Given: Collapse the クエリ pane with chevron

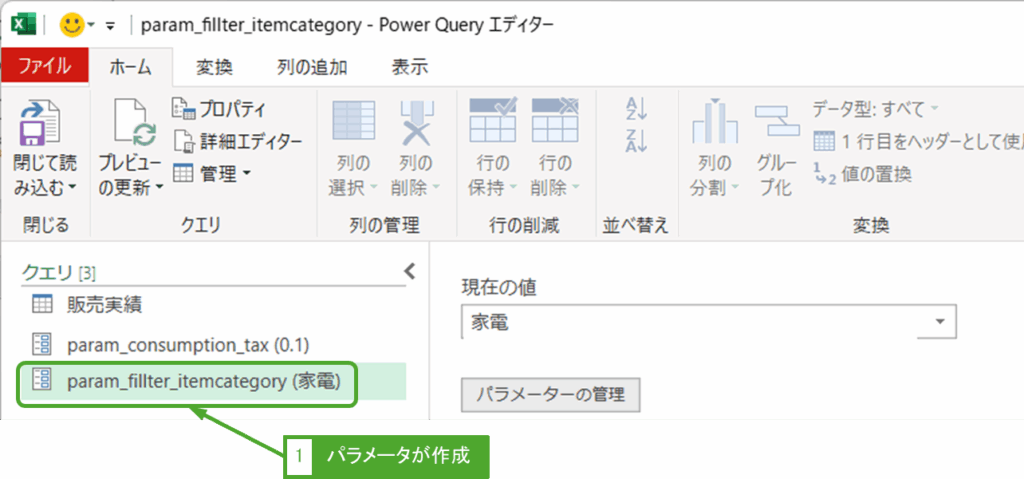Looking at the screenshot, I should (408, 270).
